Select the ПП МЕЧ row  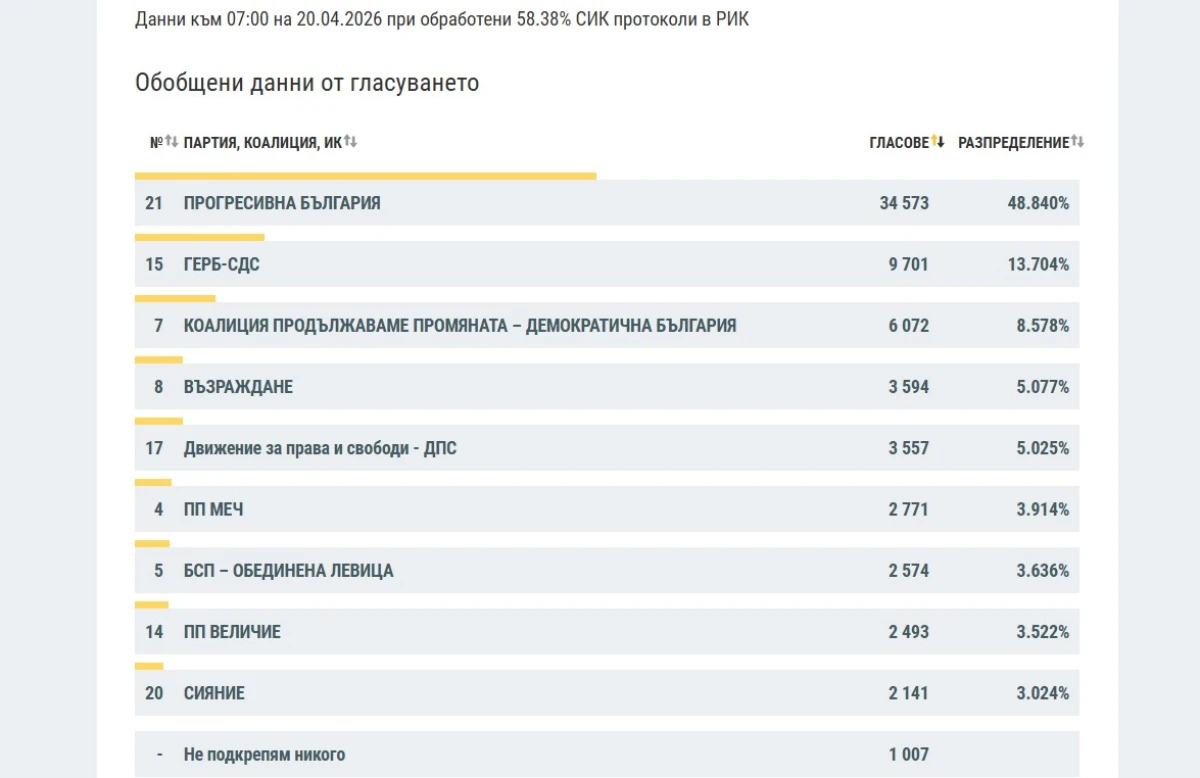click(x=607, y=509)
